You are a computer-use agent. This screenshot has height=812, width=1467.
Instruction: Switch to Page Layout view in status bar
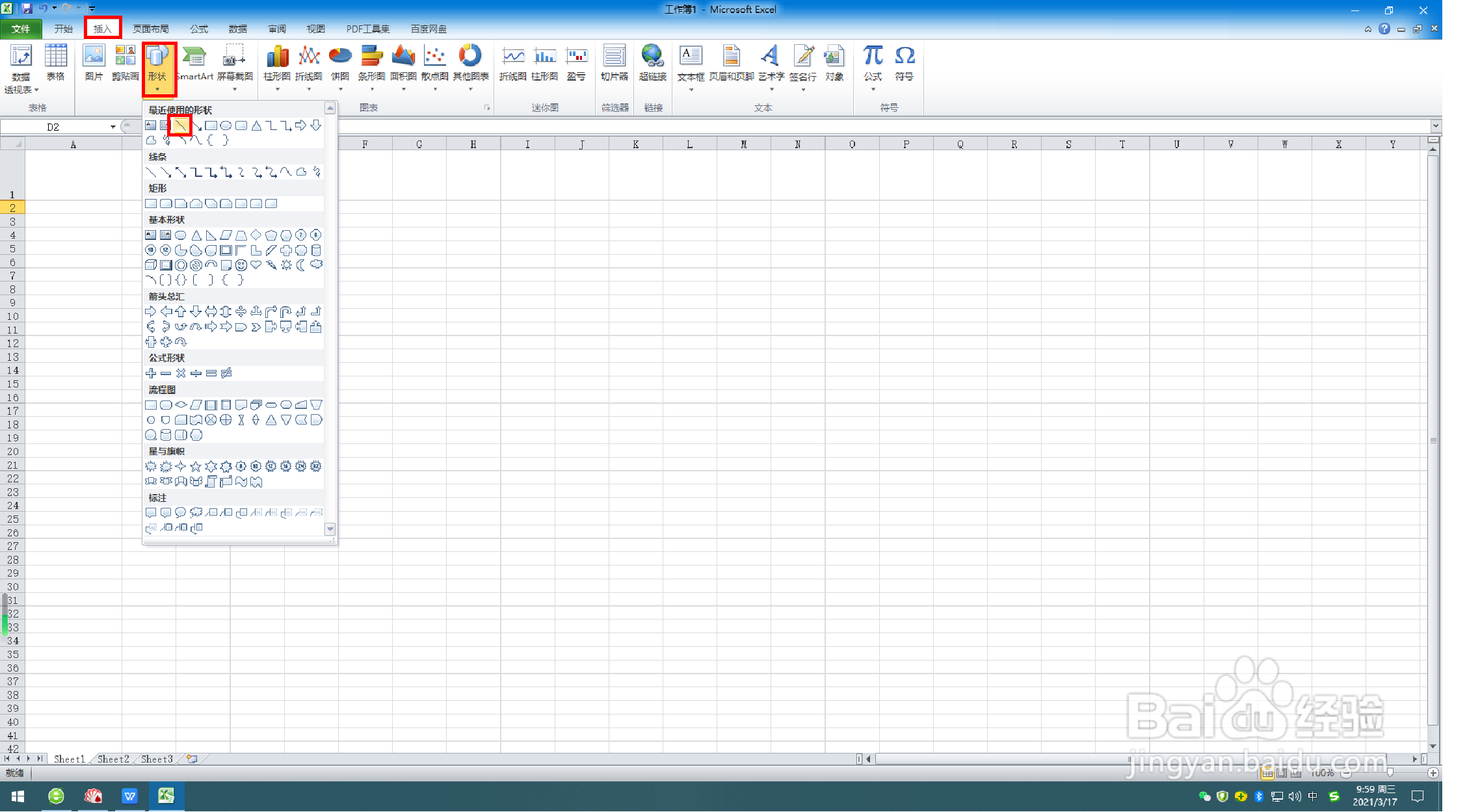click(x=1282, y=773)
